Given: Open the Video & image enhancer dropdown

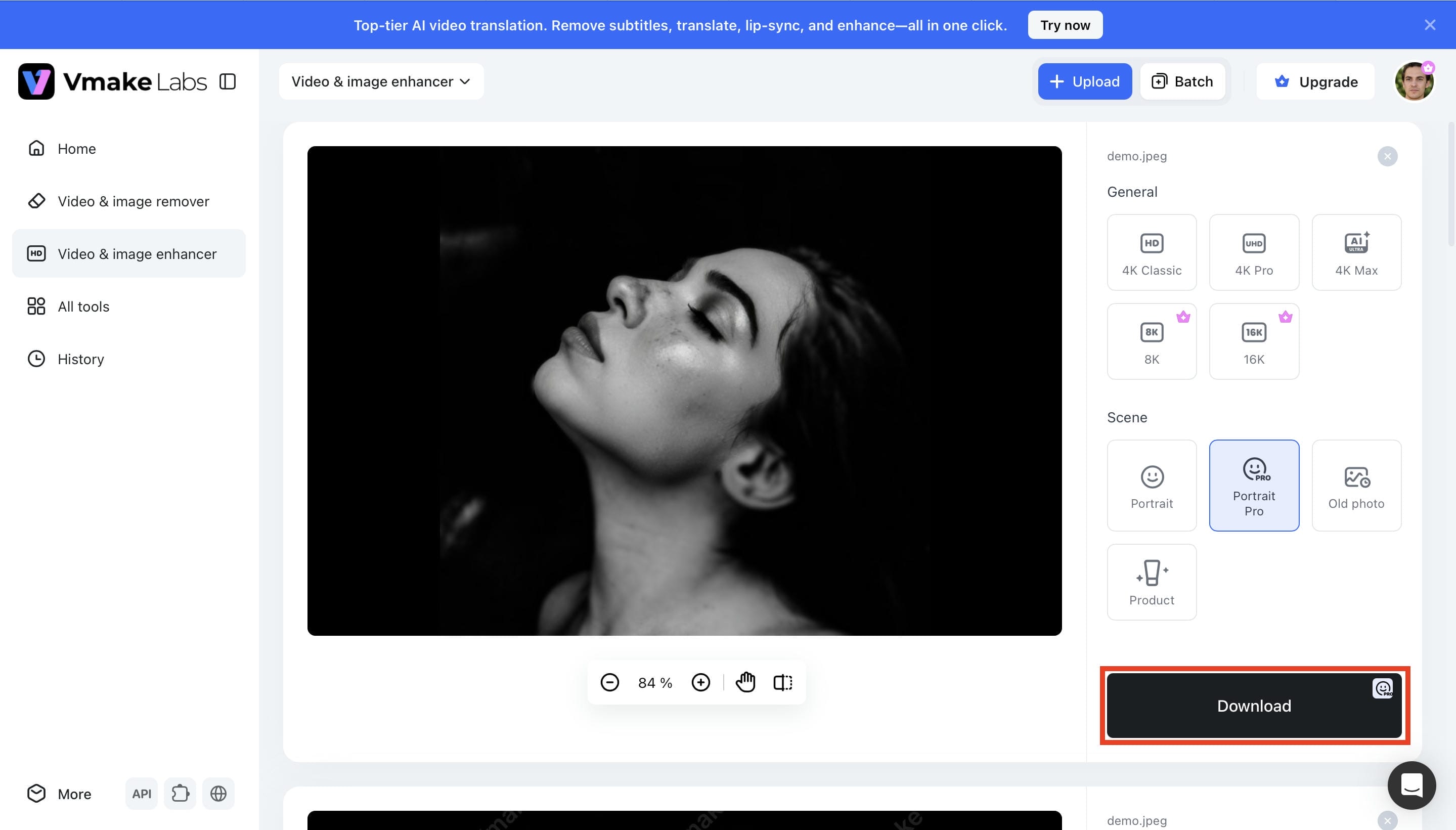Looking at the screenshot, I should [x=381, y=81].
